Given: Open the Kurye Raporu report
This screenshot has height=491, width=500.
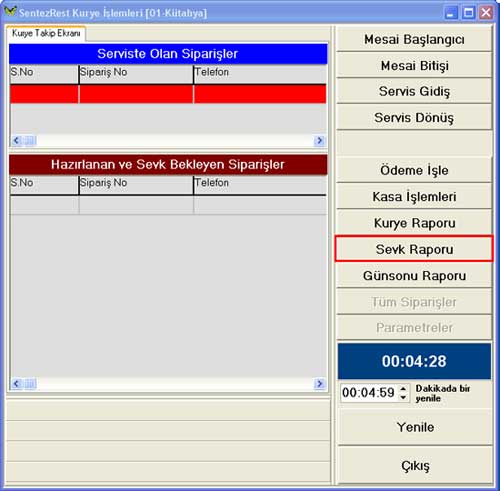Looking at the screenshot, I should coord(414,223).
